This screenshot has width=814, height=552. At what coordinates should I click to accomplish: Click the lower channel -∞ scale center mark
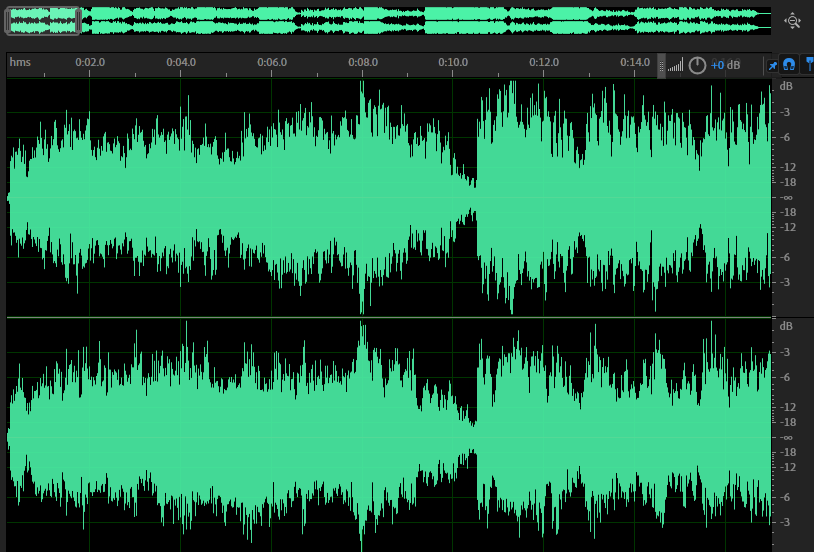pos(786,437)
